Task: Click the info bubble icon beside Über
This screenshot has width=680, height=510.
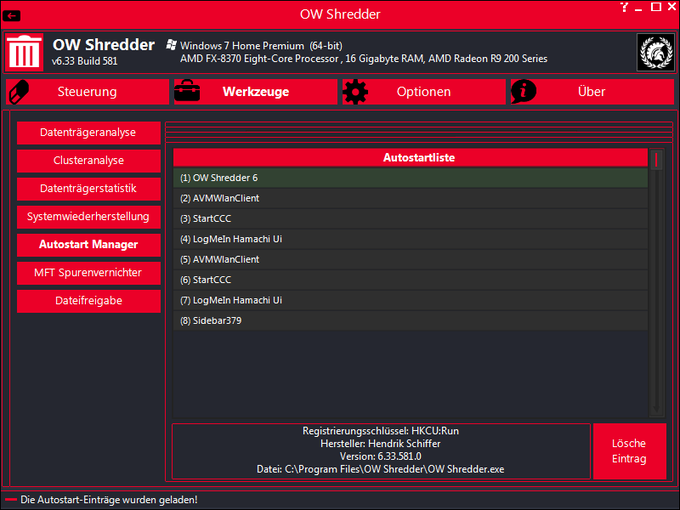Action: click(x=523, y=92)
